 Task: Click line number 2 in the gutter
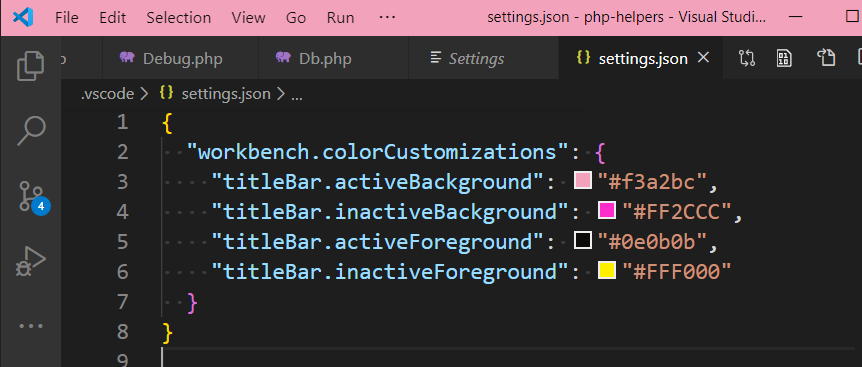click(x=122, y=152)
